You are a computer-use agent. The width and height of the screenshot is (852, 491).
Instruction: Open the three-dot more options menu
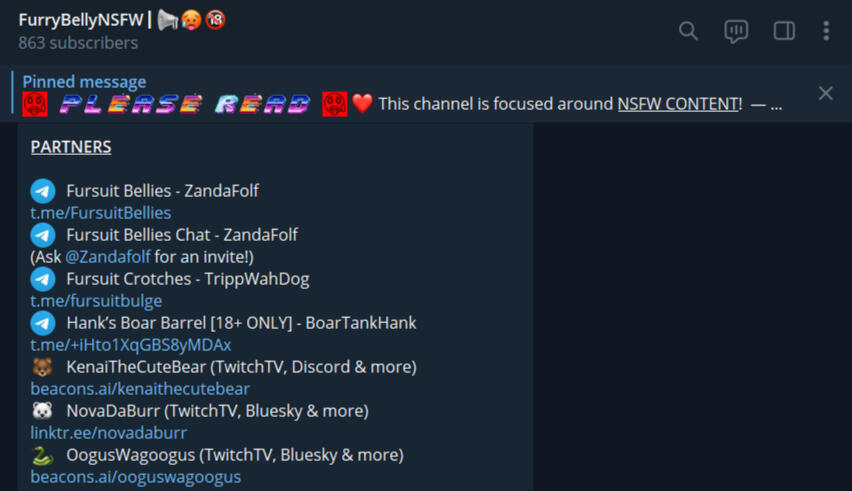[826, 31]
